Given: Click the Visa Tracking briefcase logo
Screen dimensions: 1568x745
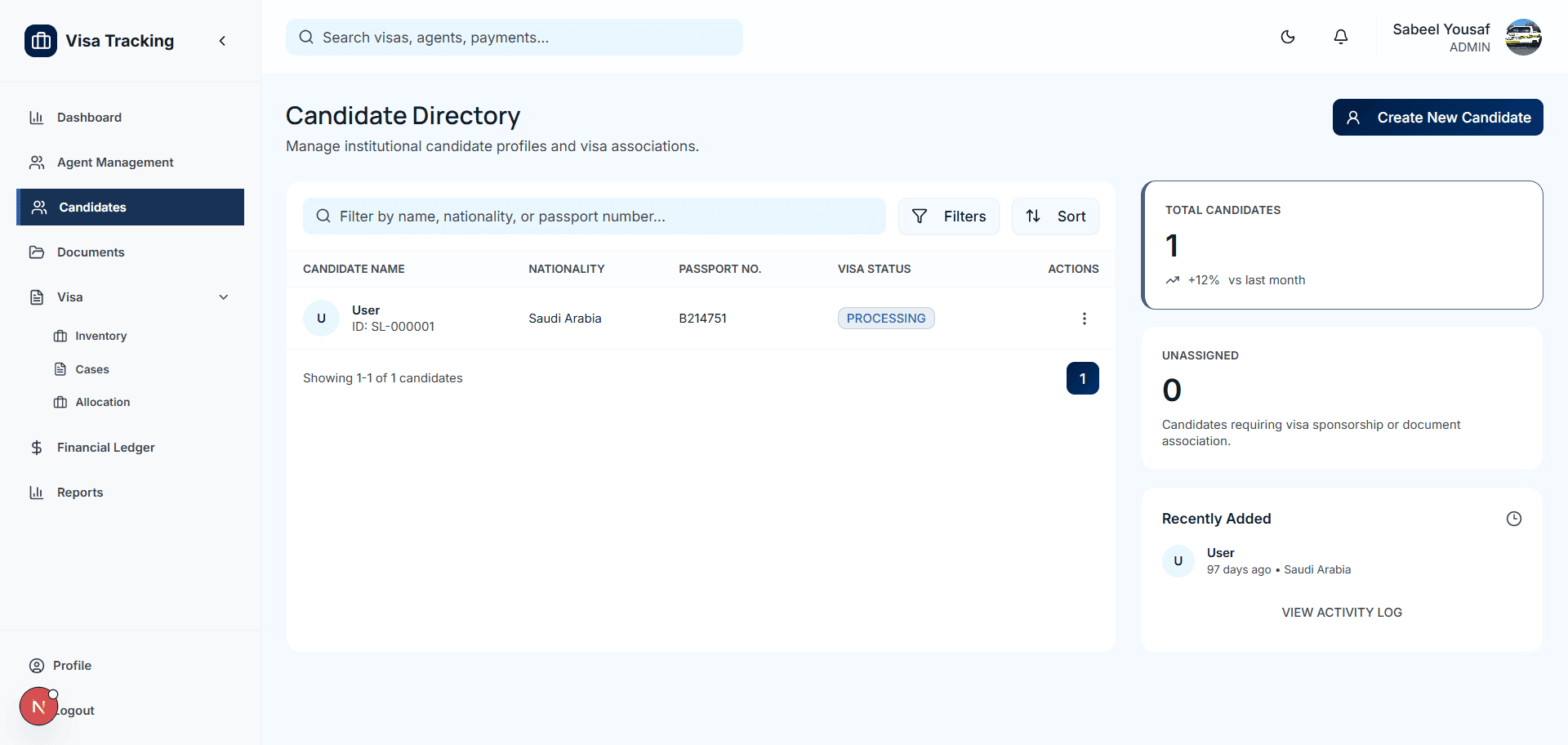Looking at the screenshot, I should (41, 41).
